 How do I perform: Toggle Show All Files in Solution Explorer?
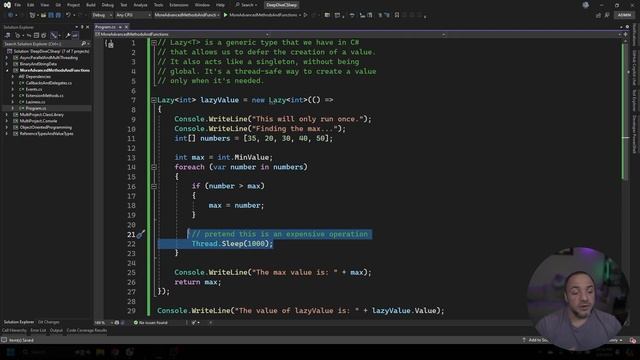(44, 36)
